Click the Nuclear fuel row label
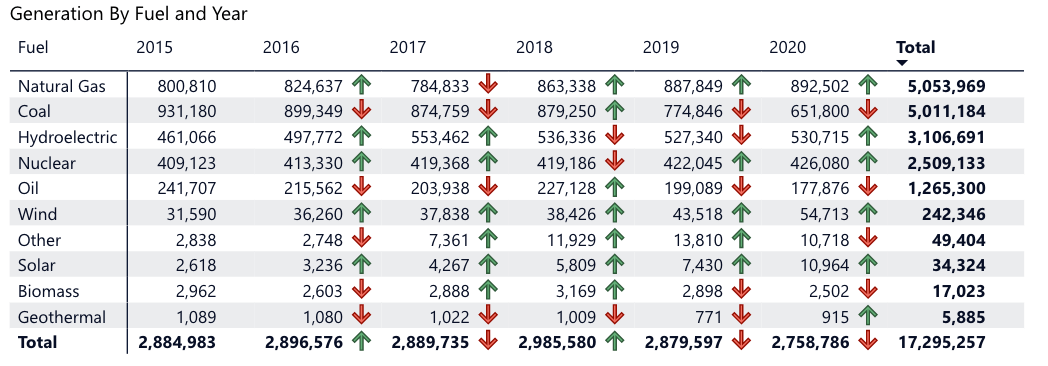1048x366 pixels. (x=47, y=163)
